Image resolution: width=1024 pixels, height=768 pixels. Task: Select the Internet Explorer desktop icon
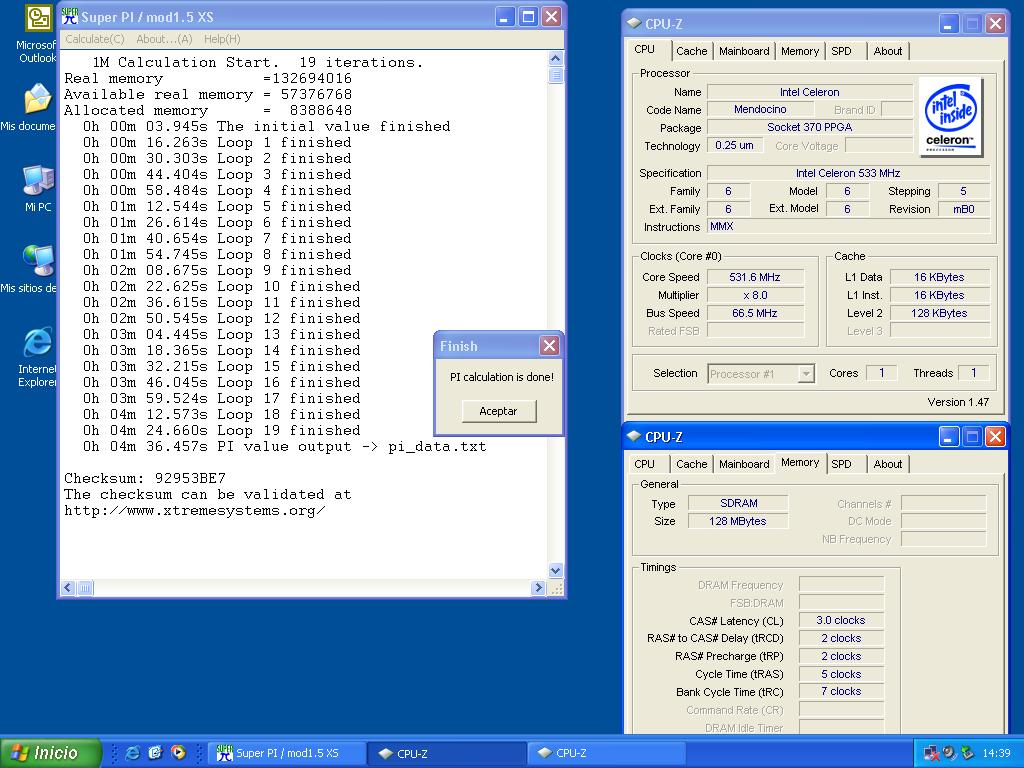click(38, 342)
